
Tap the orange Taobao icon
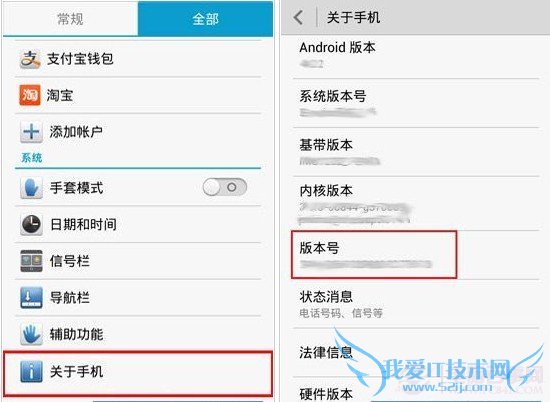pos(30,95)
